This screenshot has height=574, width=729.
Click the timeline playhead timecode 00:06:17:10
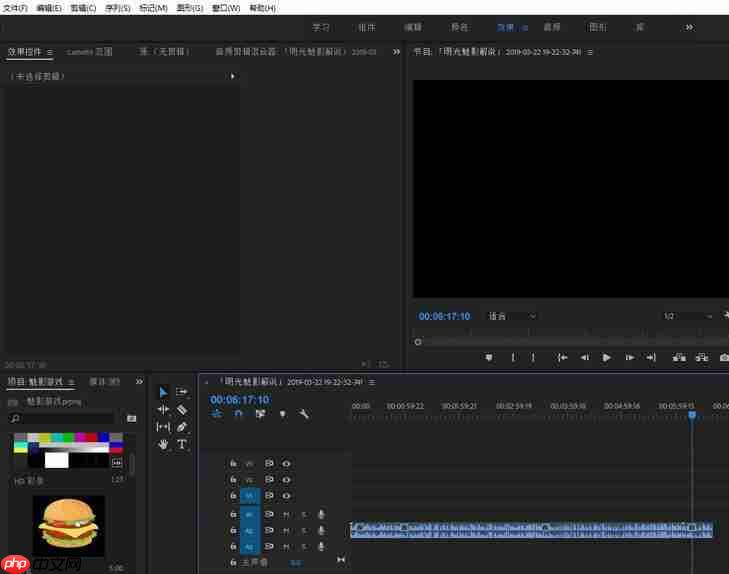pos(239,399)
